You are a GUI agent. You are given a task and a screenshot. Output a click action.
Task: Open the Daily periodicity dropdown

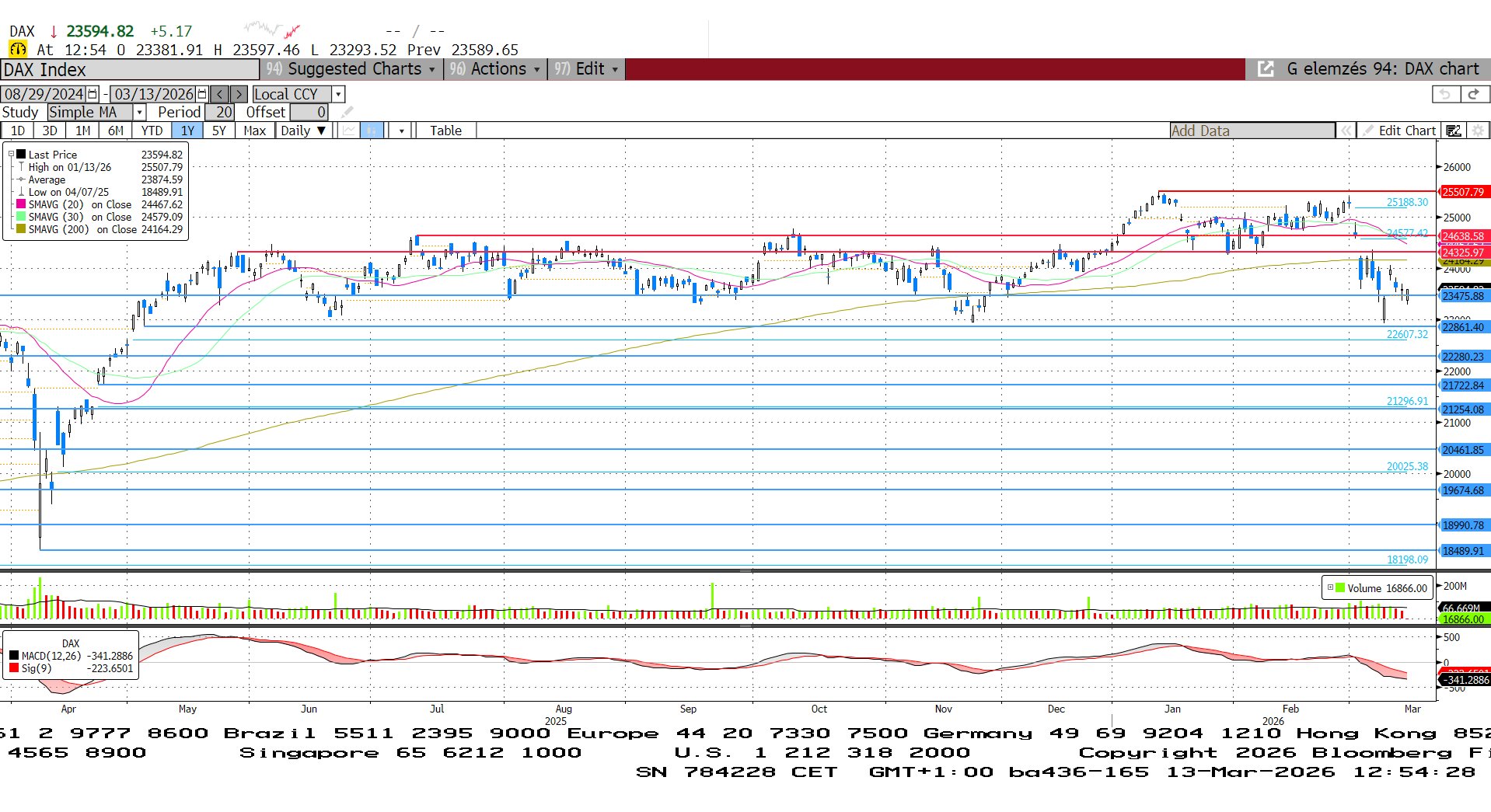point(303,131)
